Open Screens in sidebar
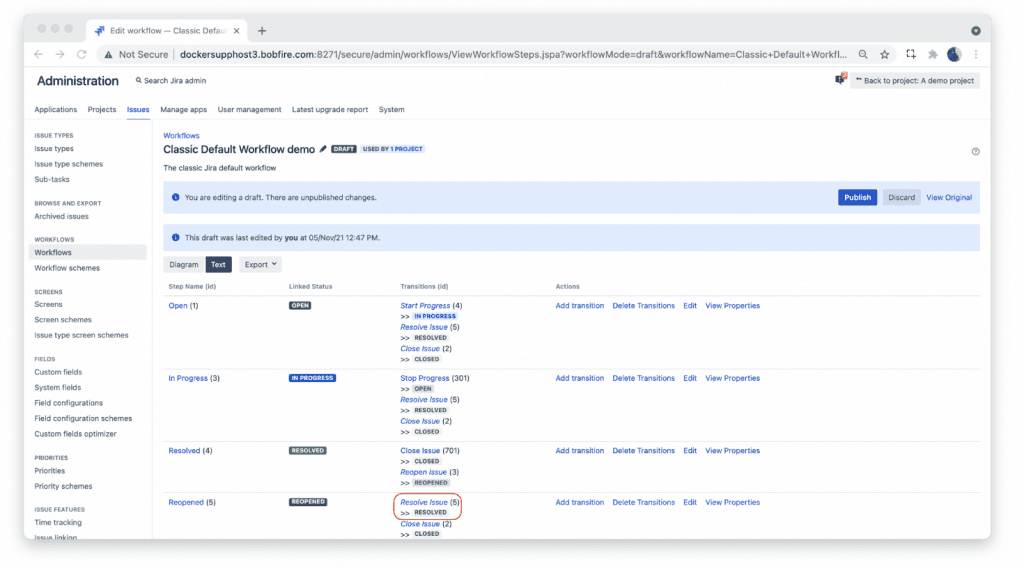This screenshot has width=1024, height=568. (x=48, y=304)
